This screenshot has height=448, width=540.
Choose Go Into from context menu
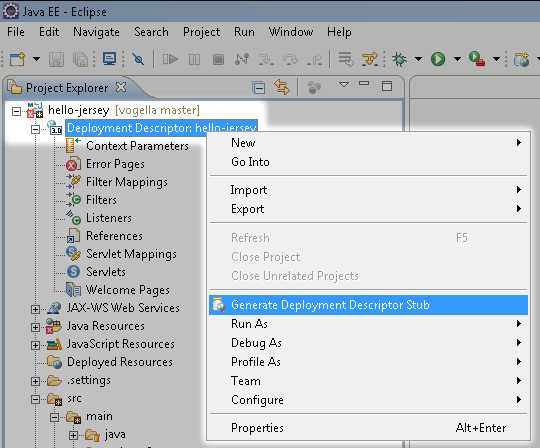[368, 162]
